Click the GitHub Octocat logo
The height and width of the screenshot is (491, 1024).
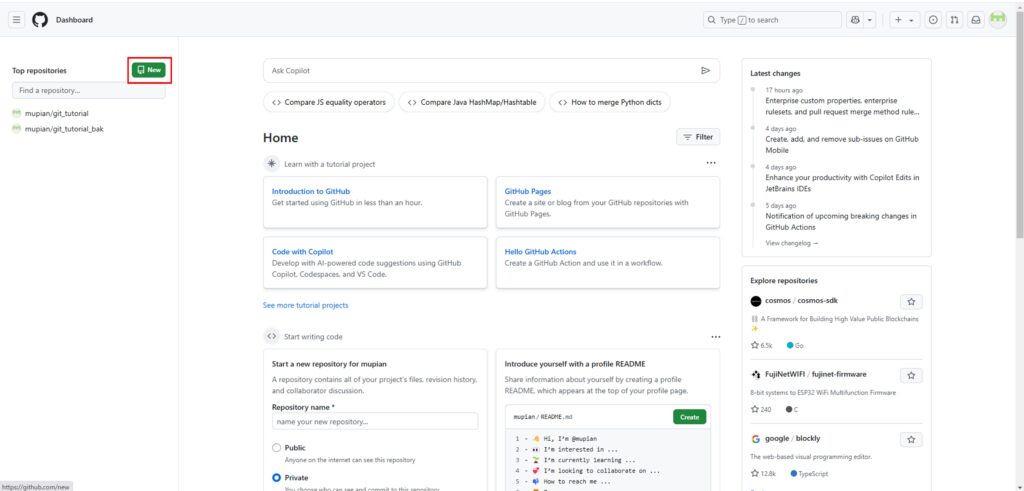[40, 20]
